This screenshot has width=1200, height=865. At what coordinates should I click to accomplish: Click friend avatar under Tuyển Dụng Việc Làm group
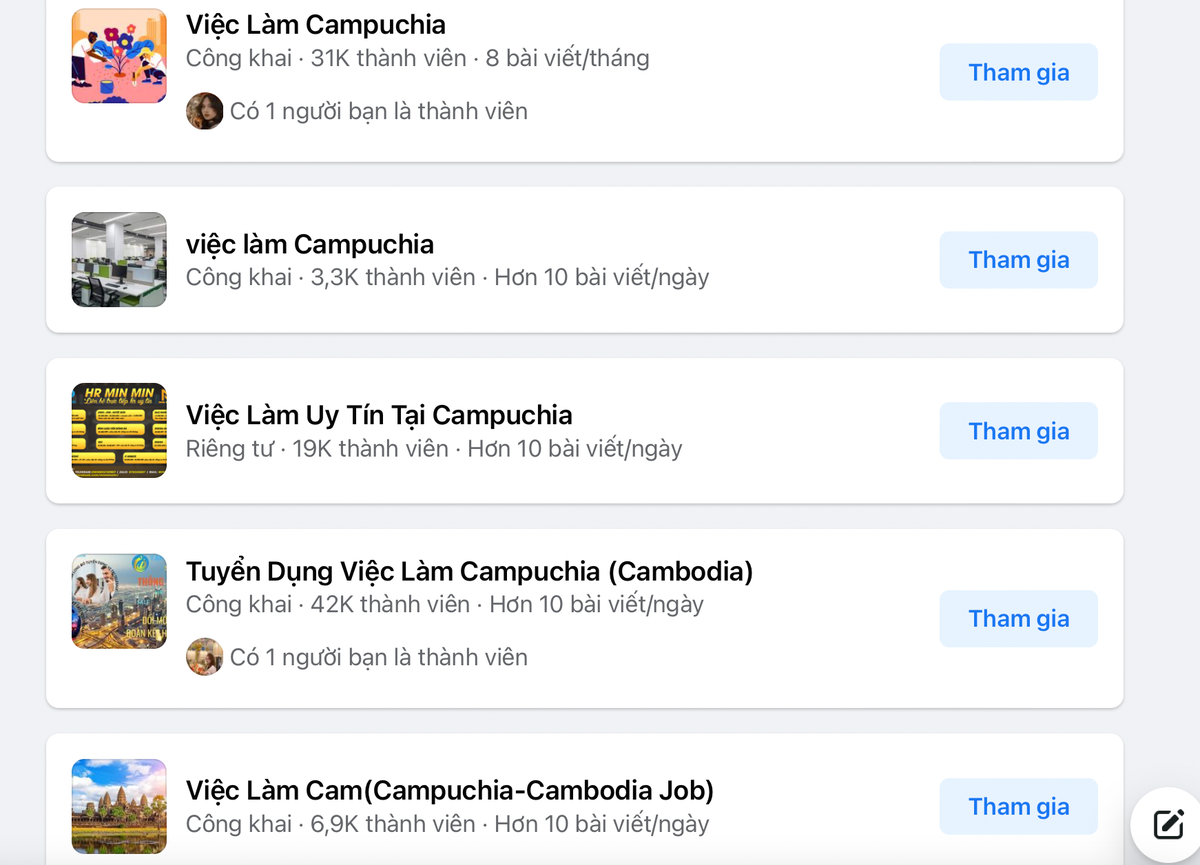click(x=204, y=657)
